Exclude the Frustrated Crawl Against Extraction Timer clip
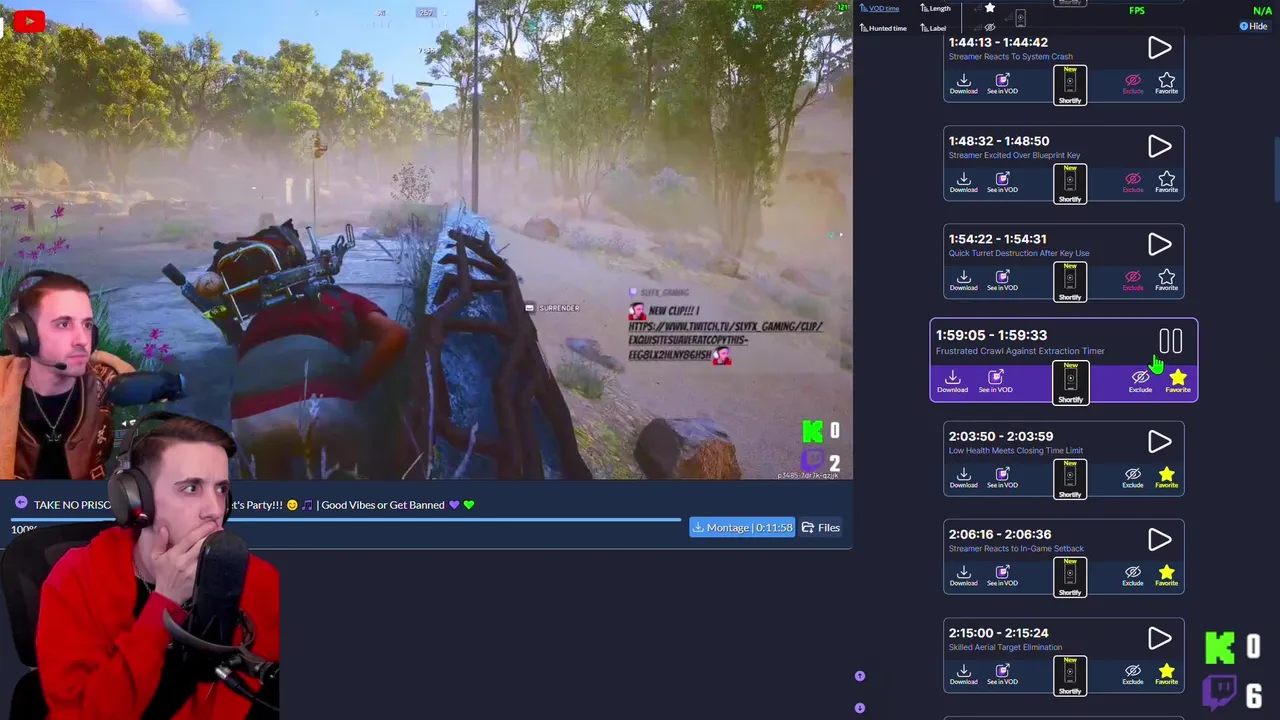The width and height of the screenshot is (1280, 720). 1140,381
